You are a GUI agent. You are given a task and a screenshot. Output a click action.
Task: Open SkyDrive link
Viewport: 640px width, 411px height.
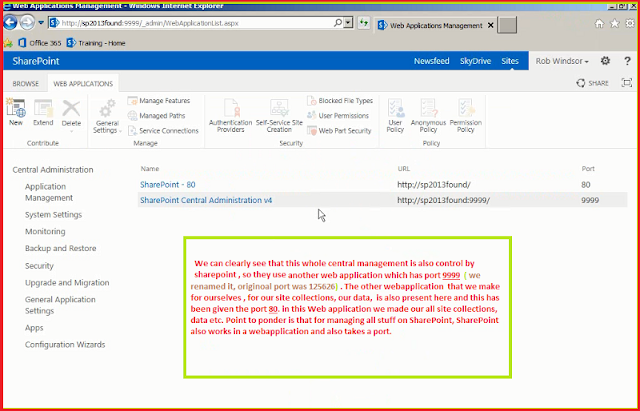coord(475,61)
